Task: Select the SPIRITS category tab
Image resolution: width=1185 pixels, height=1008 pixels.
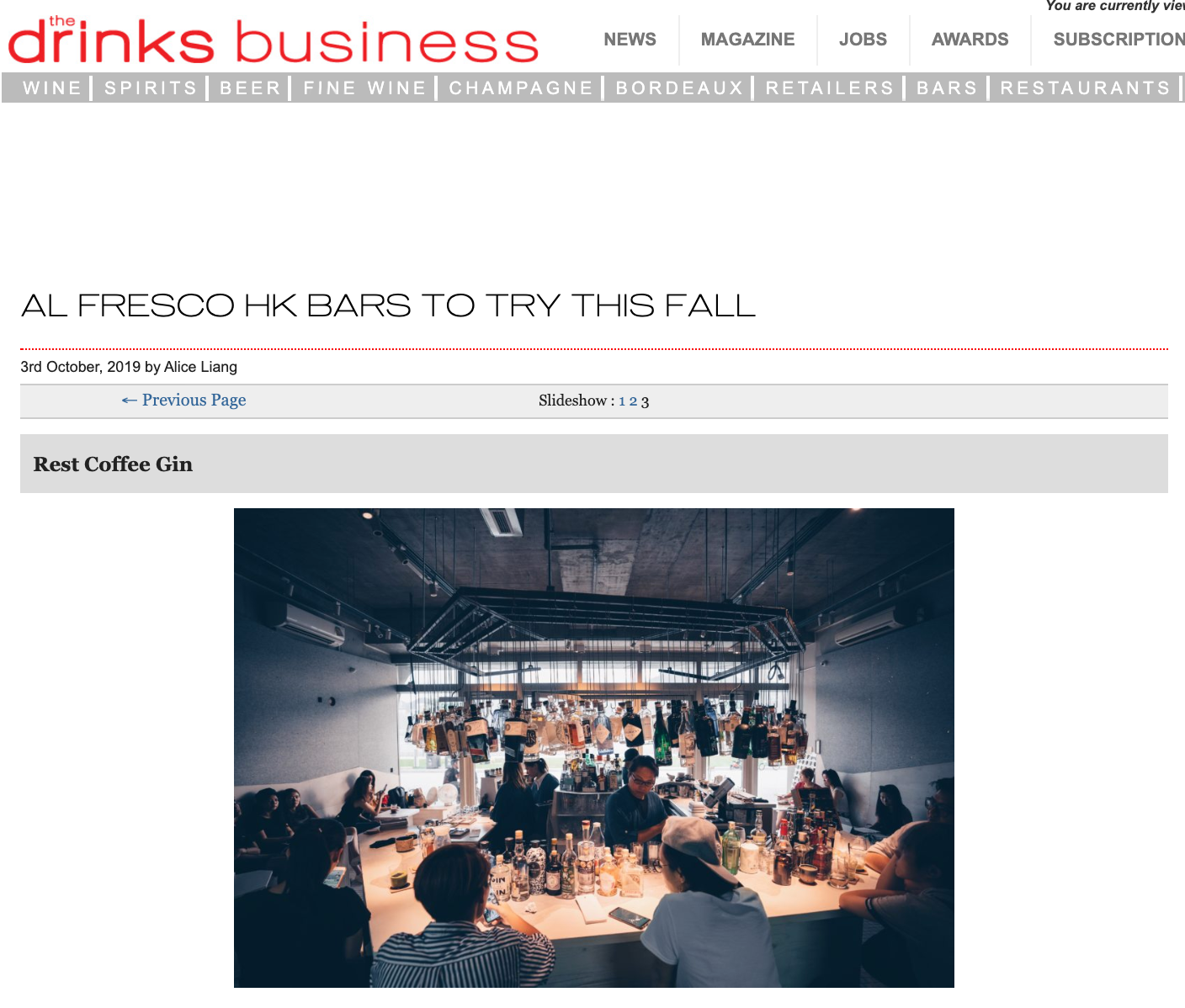Action: [x=151, y=88]
